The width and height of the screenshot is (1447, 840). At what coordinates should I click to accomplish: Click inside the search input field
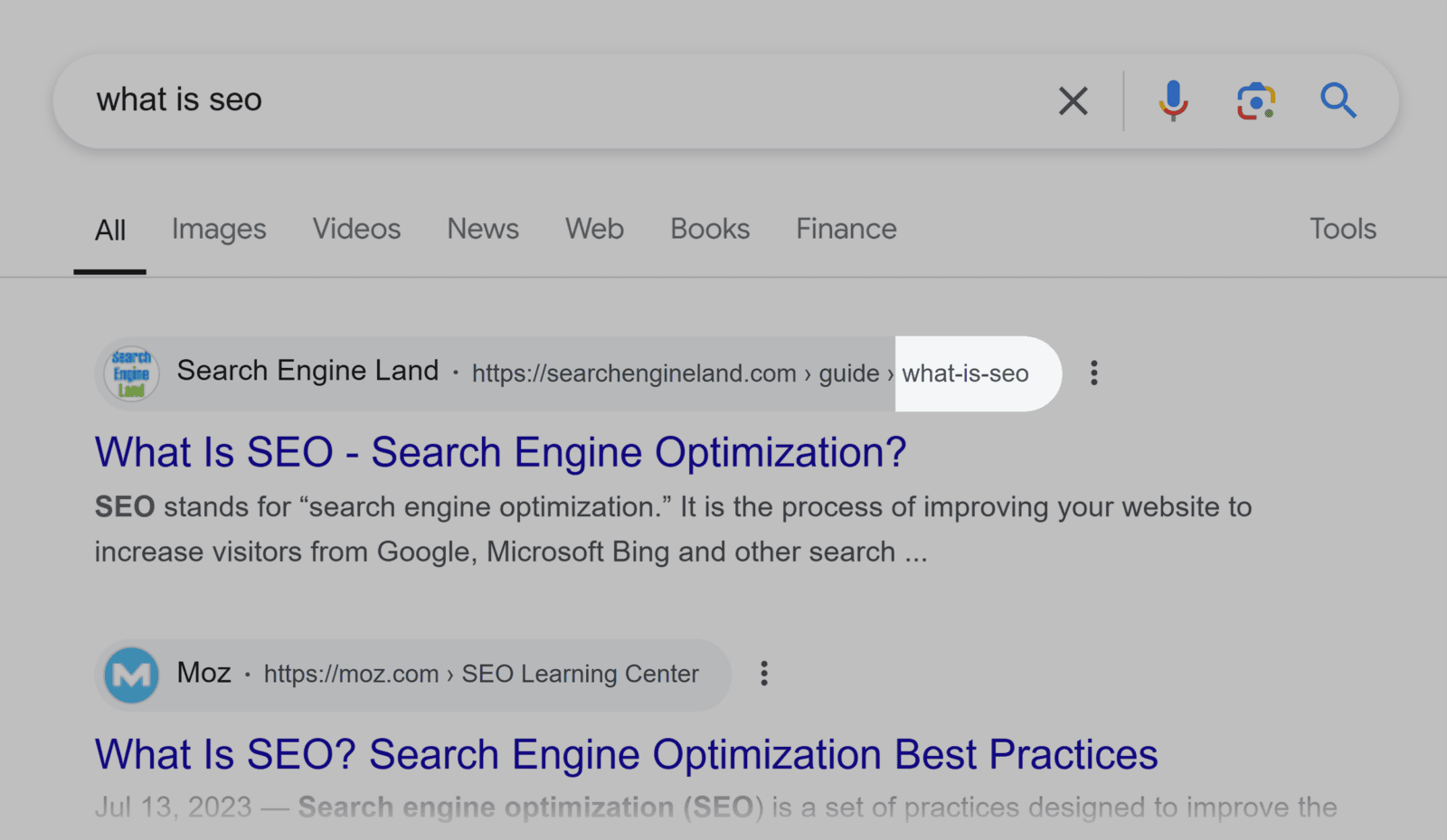tap(543, 100)
